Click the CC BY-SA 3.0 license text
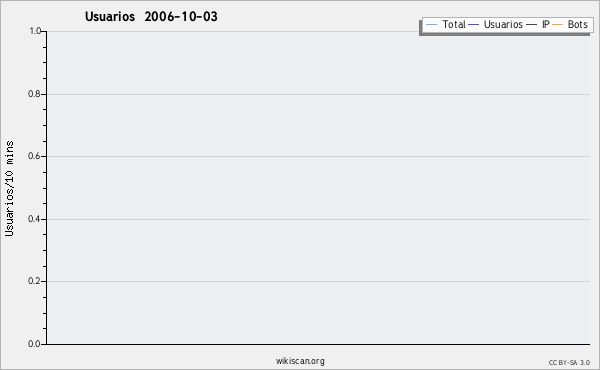The width and height of the screenshot is (600, 370). [569, 362]
